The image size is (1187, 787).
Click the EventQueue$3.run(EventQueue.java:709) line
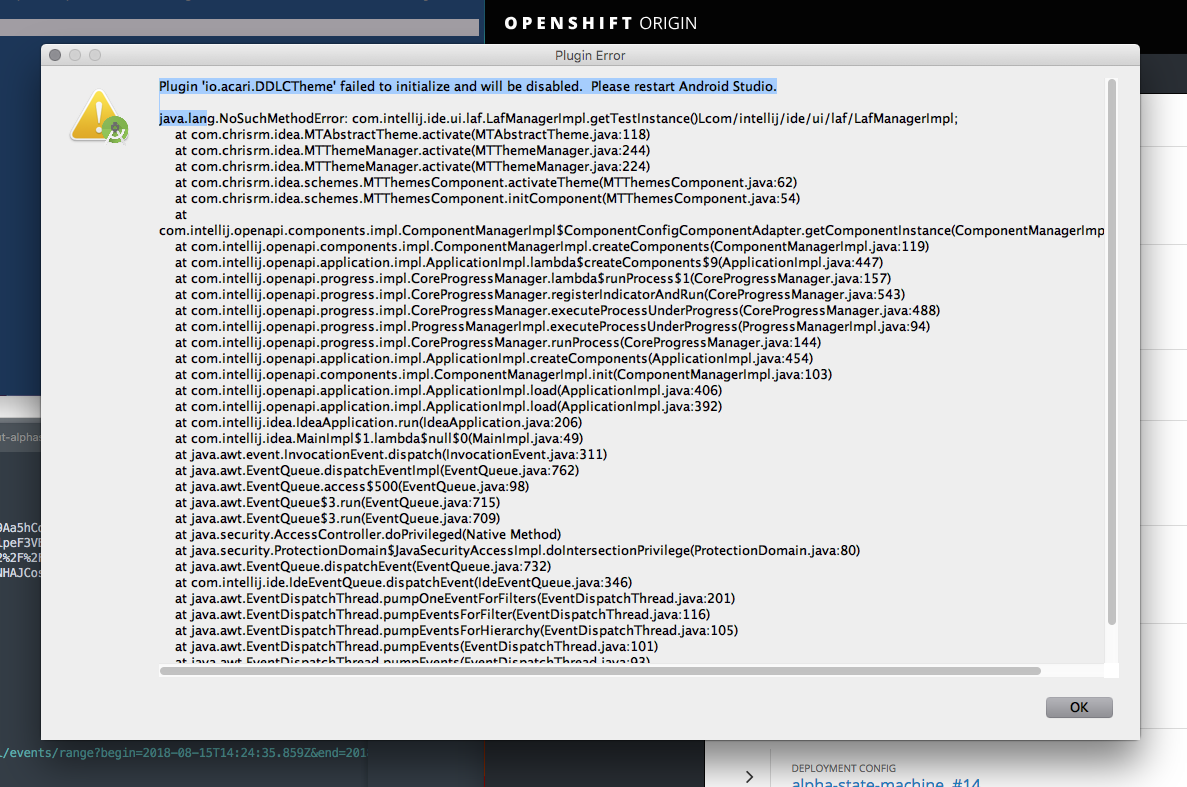click(338, 518)
